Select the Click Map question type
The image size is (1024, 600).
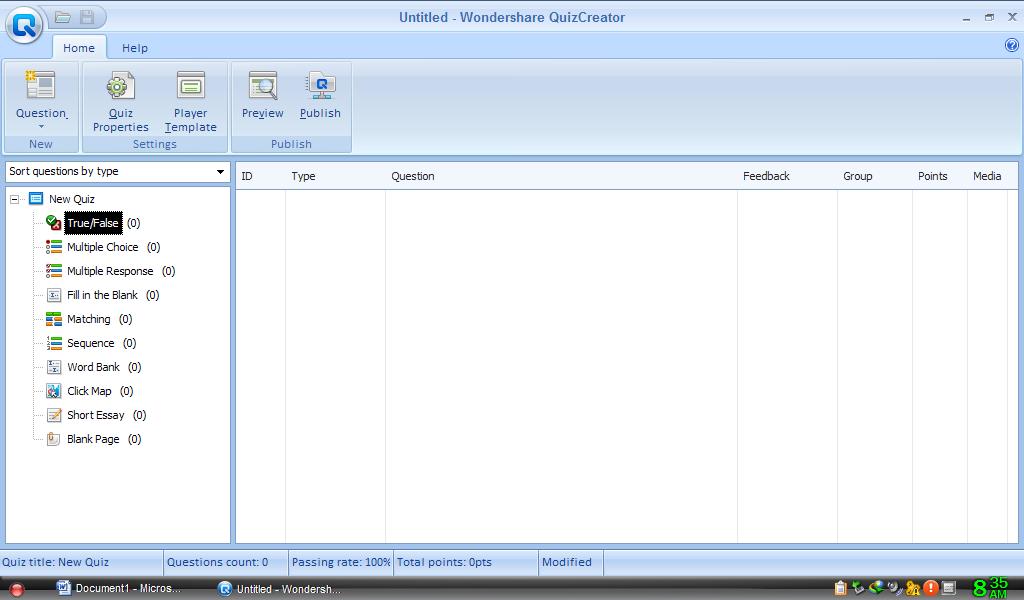pyautogui.click(x=89, y=391)
